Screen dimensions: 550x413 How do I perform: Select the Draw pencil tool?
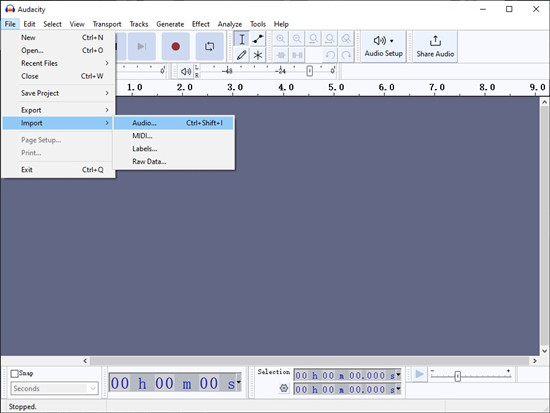(242, 55)
